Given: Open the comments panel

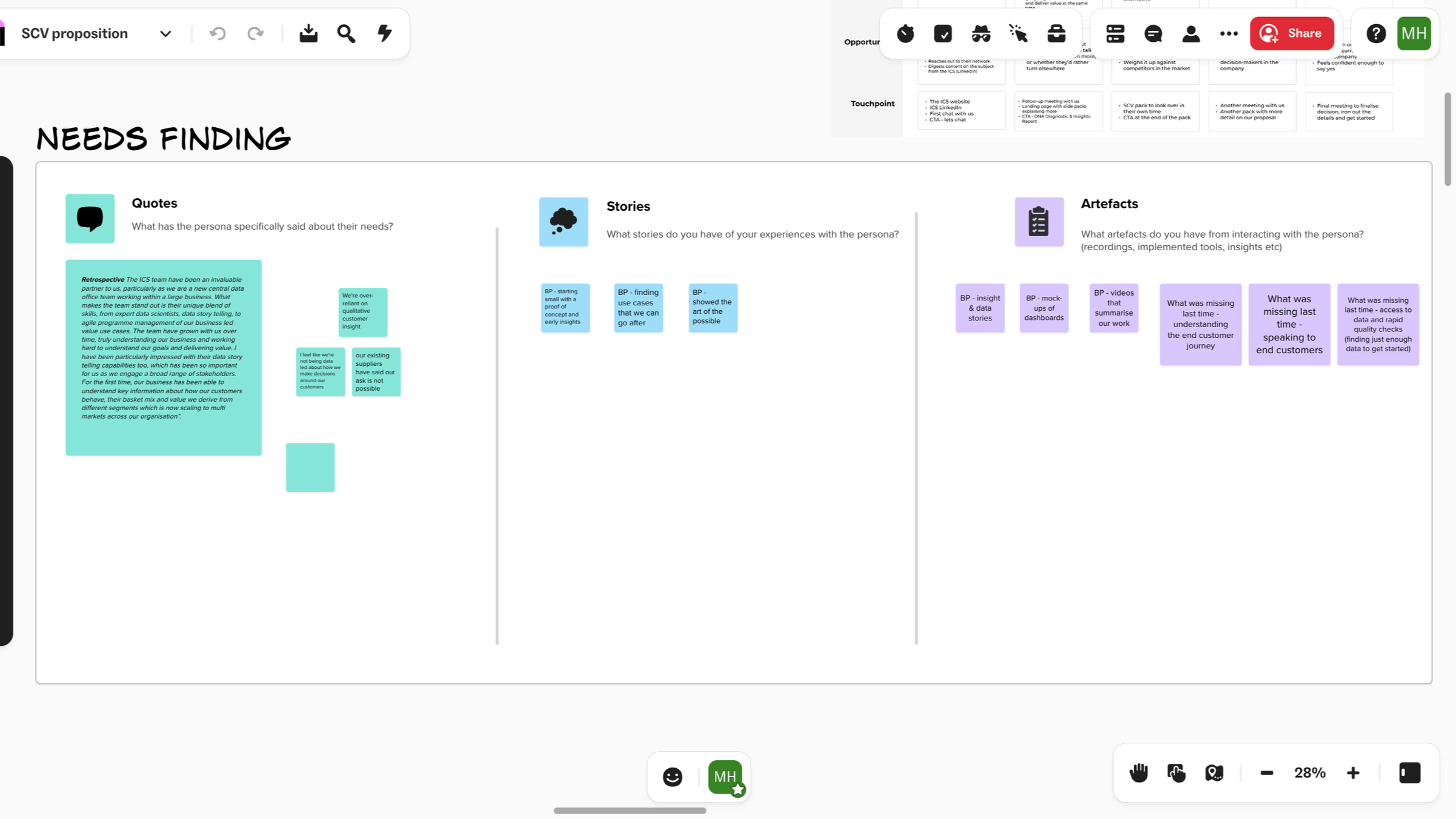Looking at the screenshot, I should (1153, 33).
